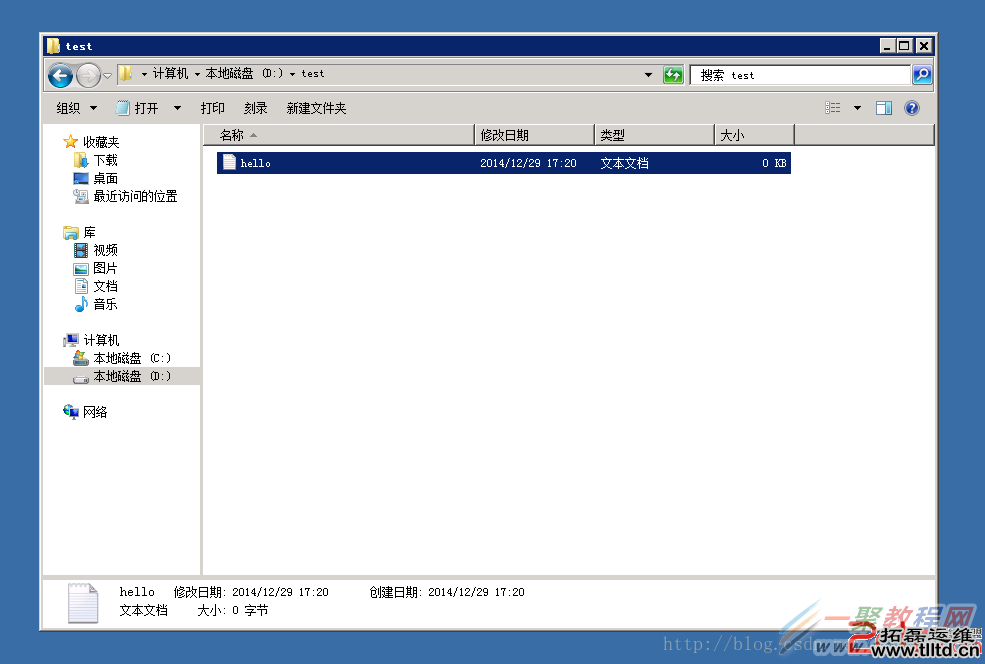Click 新建文件夹 to create folder

[316, 108]
